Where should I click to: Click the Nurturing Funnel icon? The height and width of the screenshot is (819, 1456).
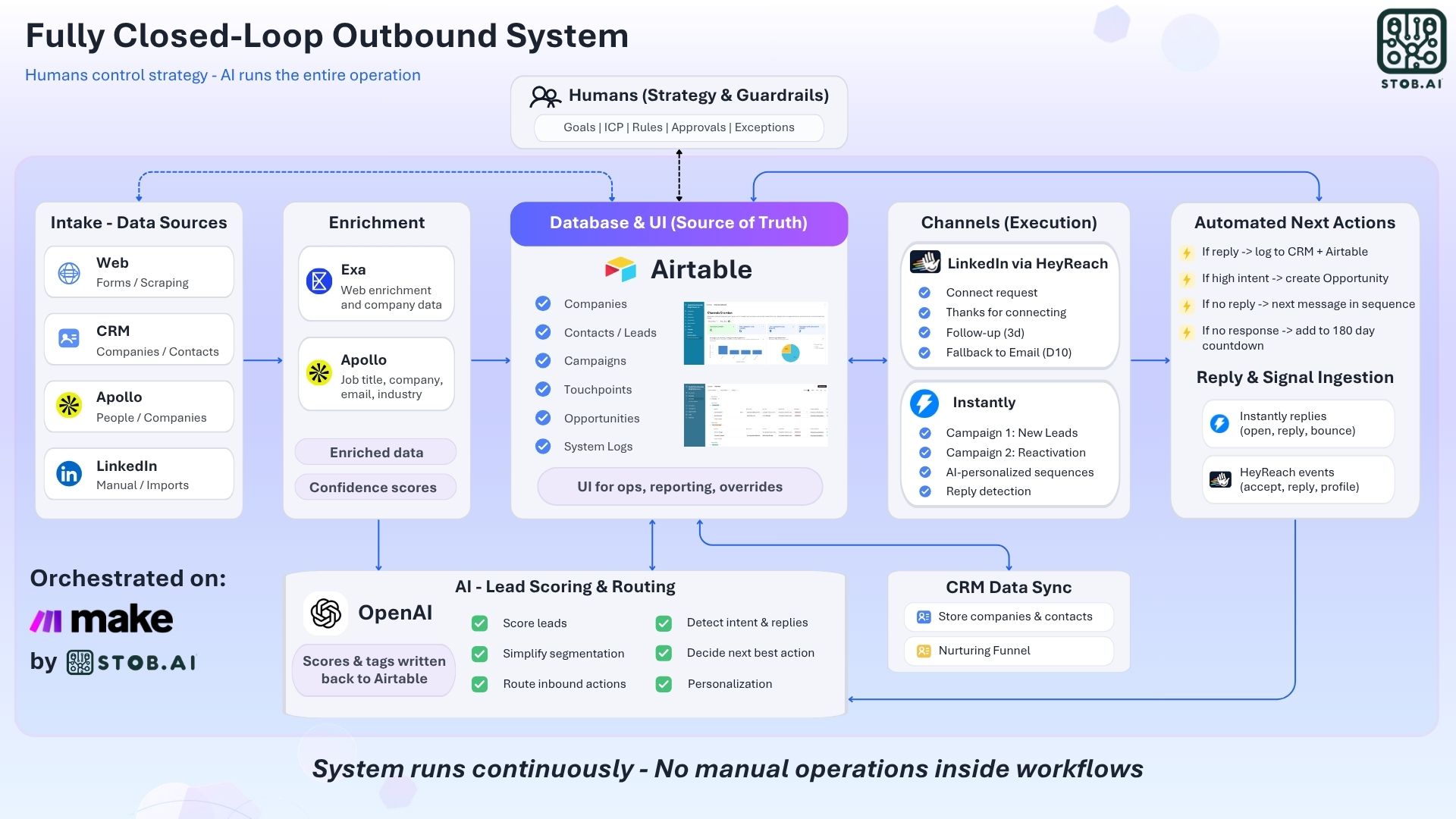pyautogui.click(x=924, y=651)
